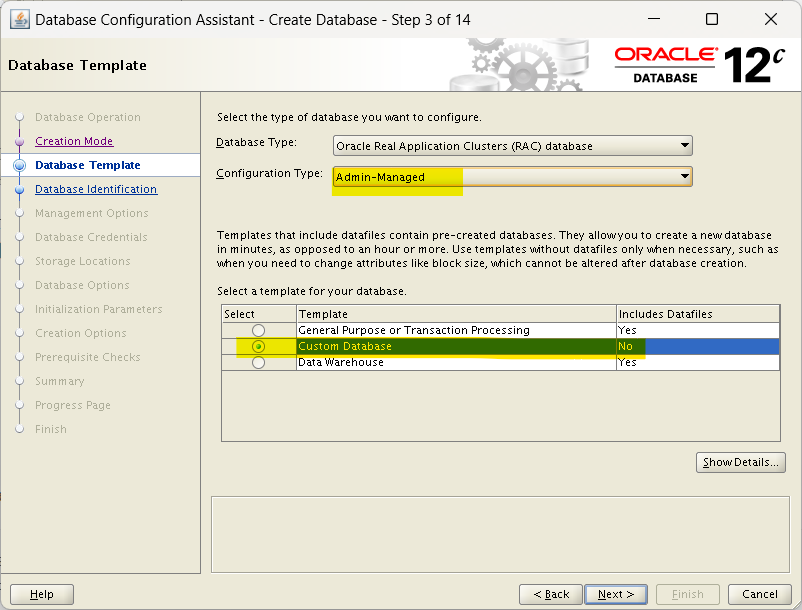Viewport: 802px width, 610px height.
Task: Click the Database Options step label
Action: click(82, 285)
